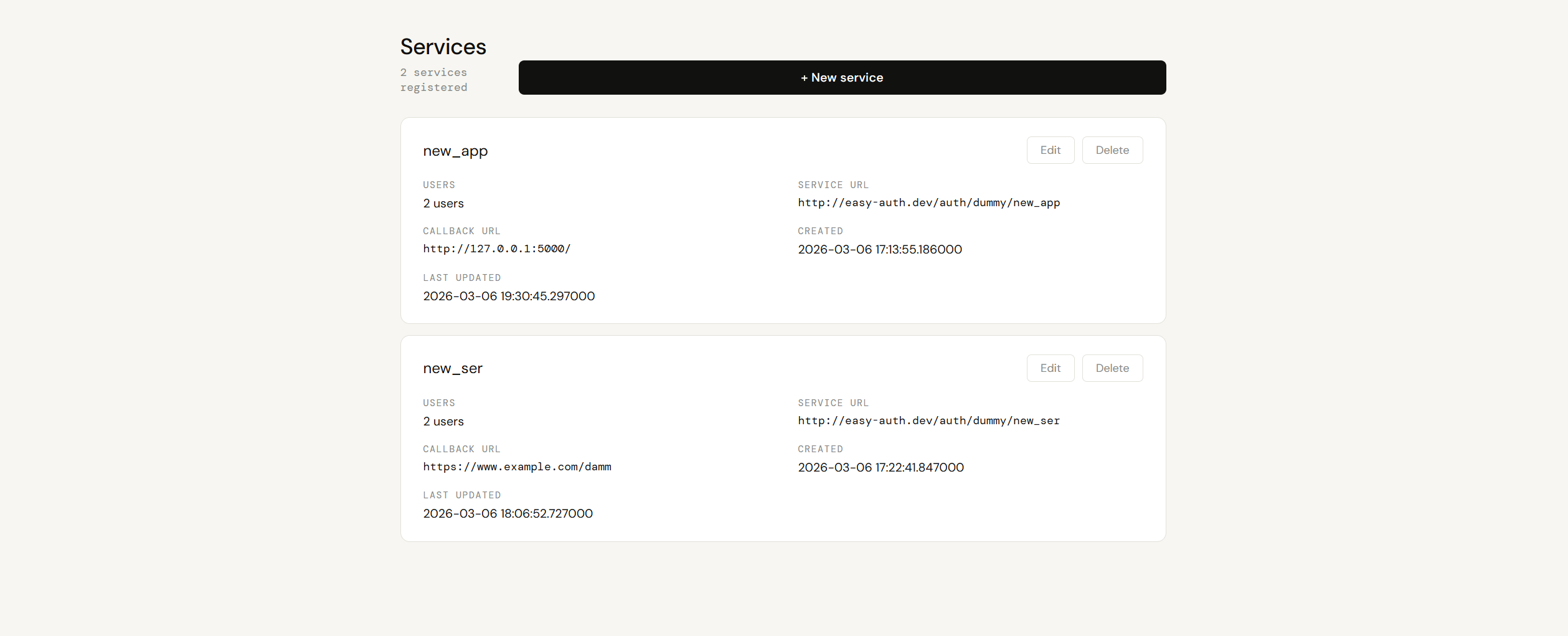Image resolution: width=1568 pixels, height=636 pixels.
Task: Click the 2 services registered label
Action: [433, 79]
